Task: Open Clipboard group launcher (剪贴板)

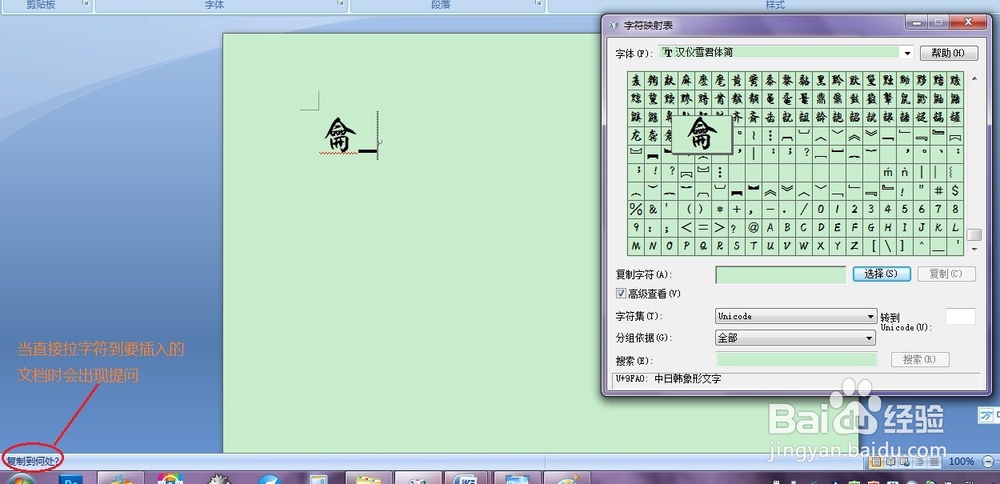Action: point(85,3)
